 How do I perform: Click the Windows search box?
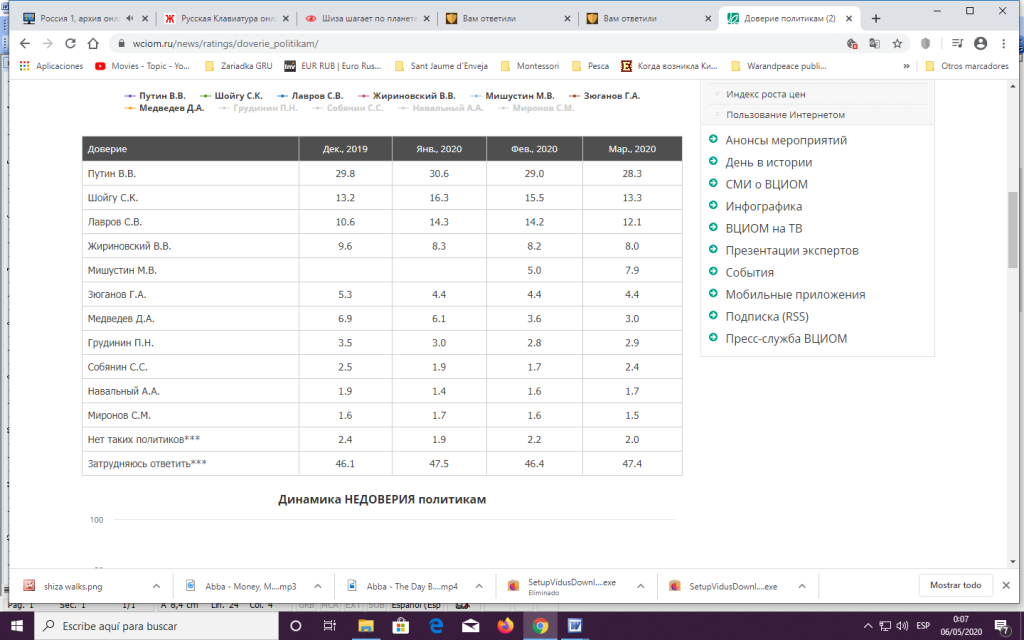point(150,625)
